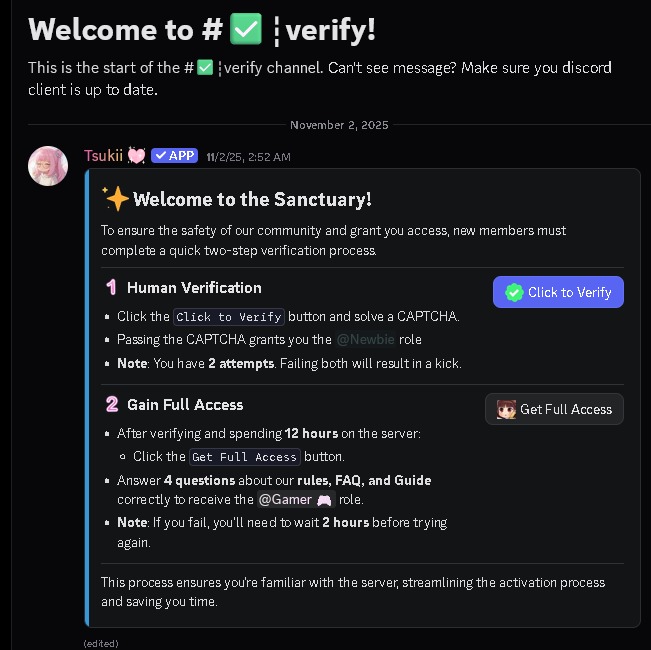The height and width of the screenshot is (650, 651).
Task: Click the inline code 'Get Full Access' text
Action: pos(245,457)
